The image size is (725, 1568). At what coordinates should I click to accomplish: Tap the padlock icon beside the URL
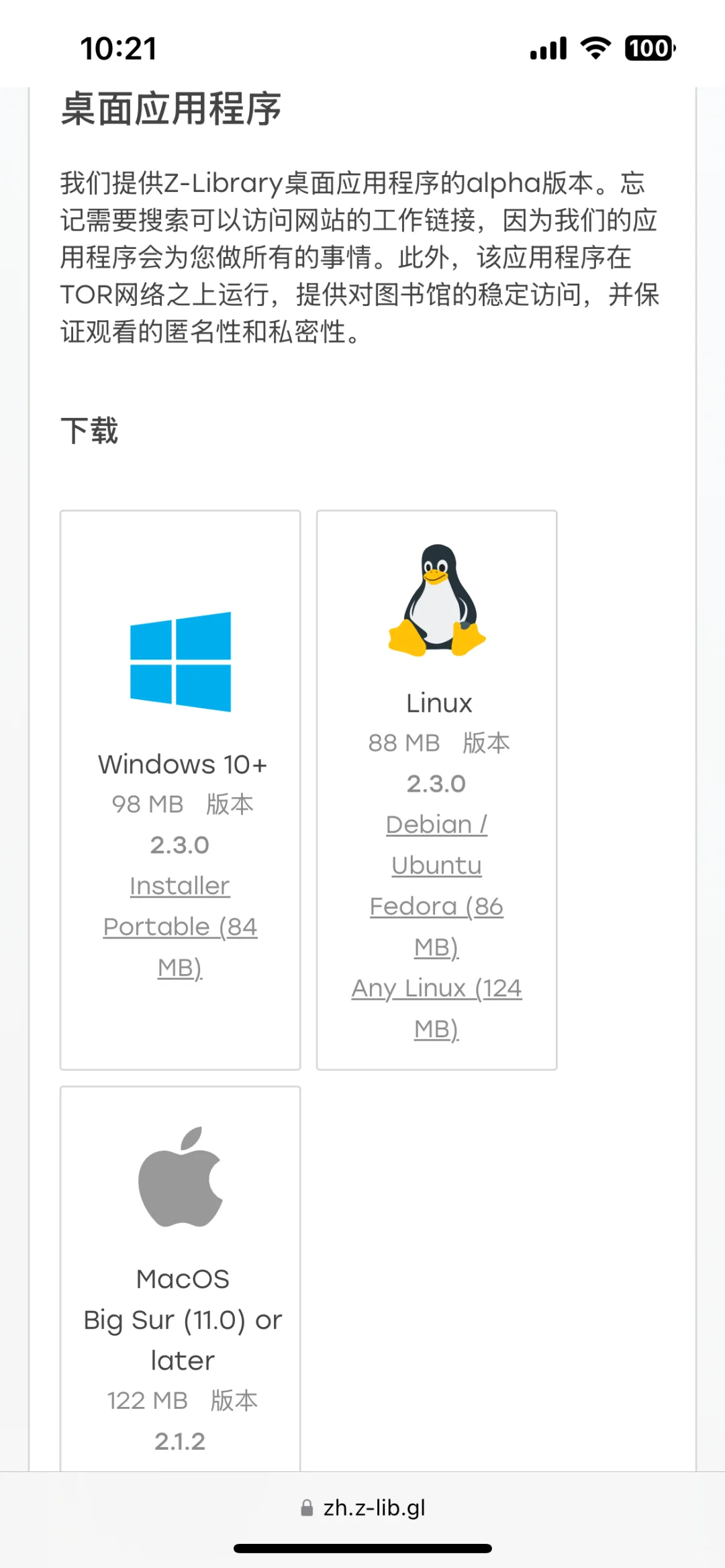(x=307, y=1508)
